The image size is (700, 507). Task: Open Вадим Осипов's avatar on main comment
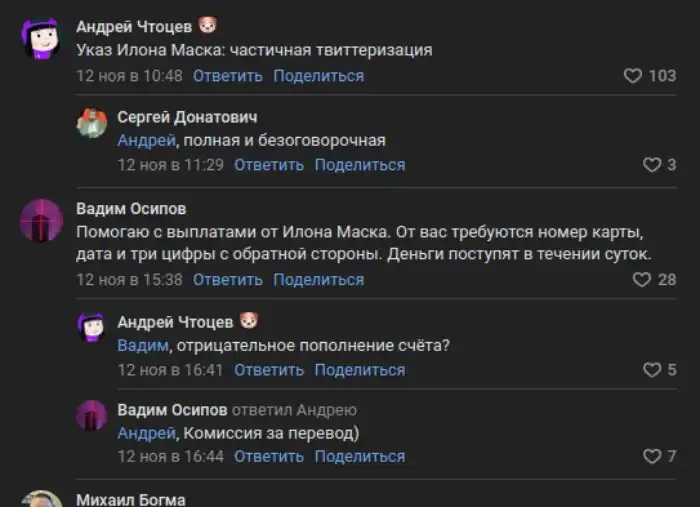click(x=40, y=220)
